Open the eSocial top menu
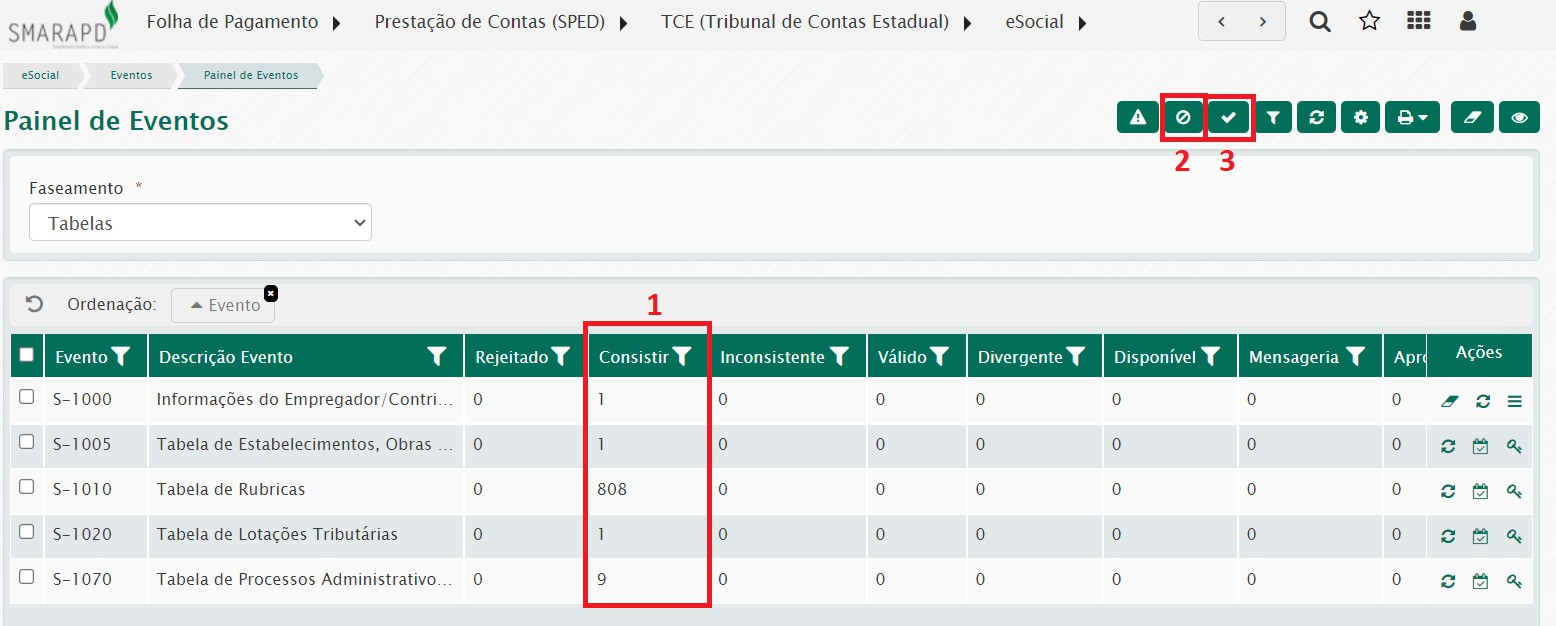Screen dimensions: 1556x626 tap(1045, 22)
